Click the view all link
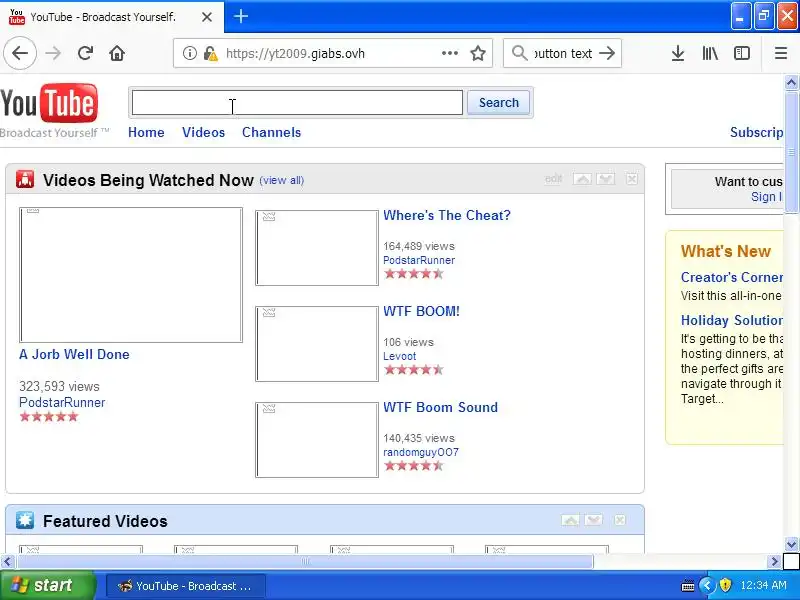The image size is (800, 600). (x=282, y=180)
